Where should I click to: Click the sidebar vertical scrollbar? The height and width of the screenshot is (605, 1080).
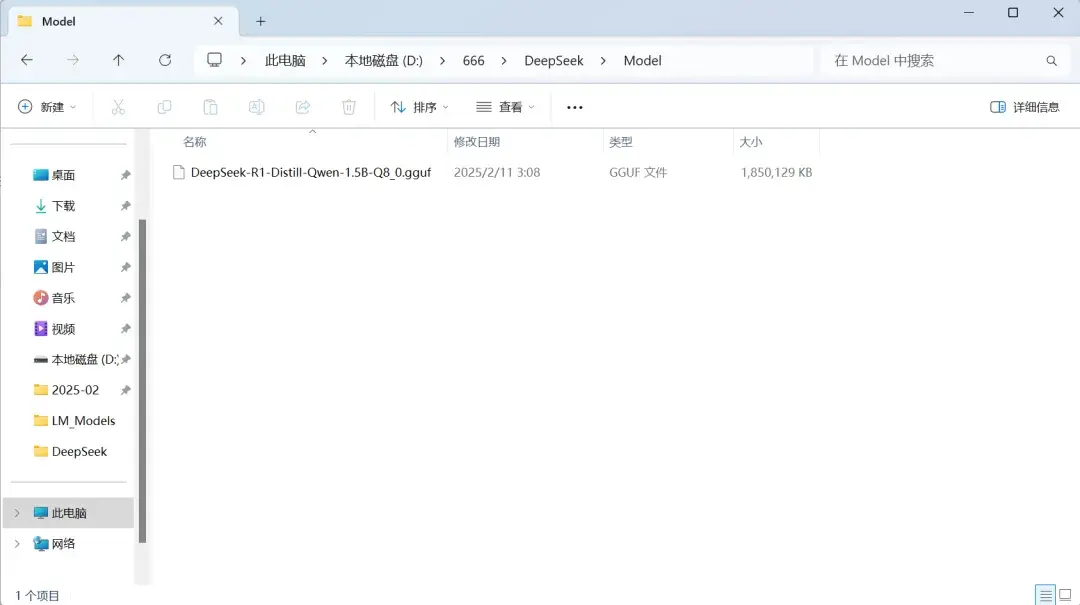coord(143,381)
